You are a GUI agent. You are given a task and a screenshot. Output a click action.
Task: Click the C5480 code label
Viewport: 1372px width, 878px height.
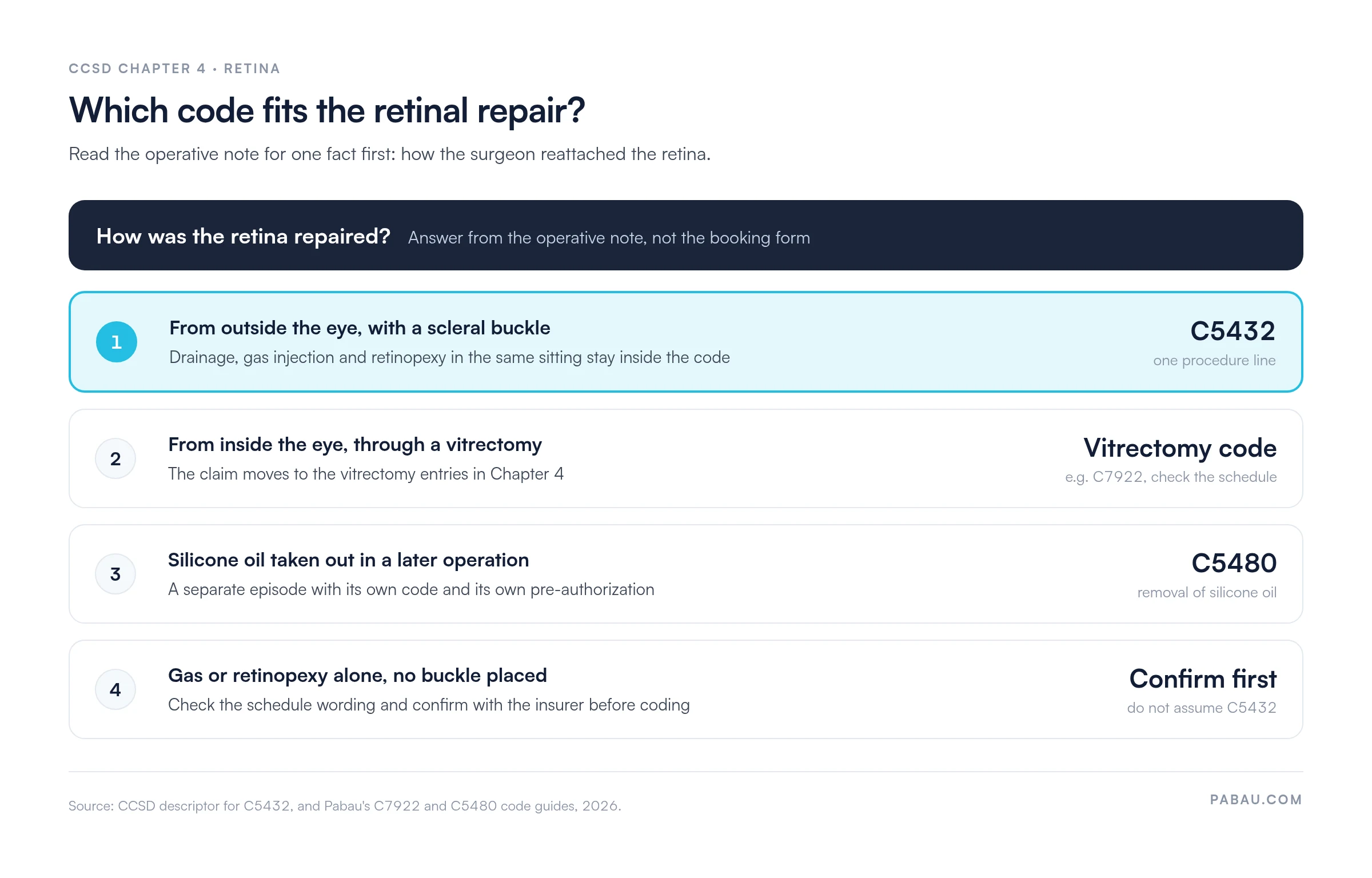pyautogui.click(x=1234, y=563)
